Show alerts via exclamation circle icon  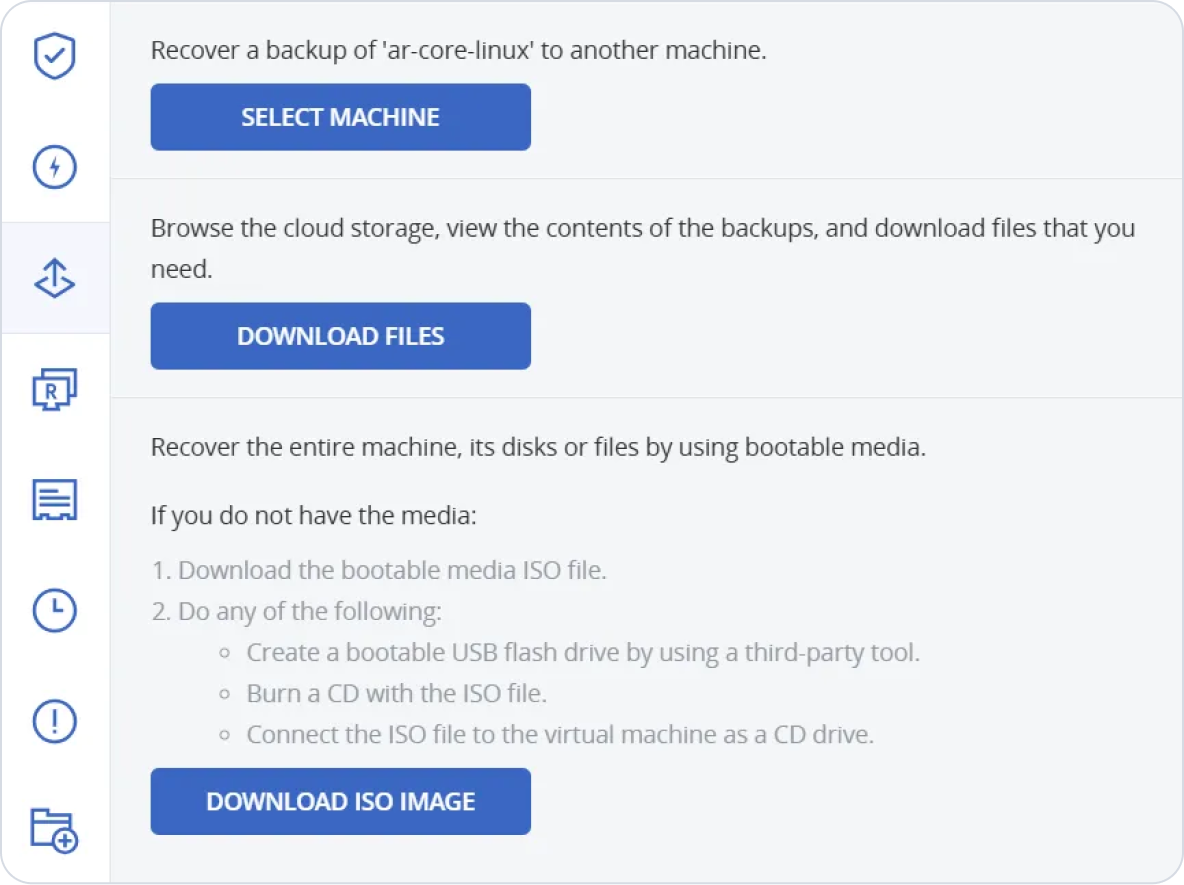(x=55, y=720)
